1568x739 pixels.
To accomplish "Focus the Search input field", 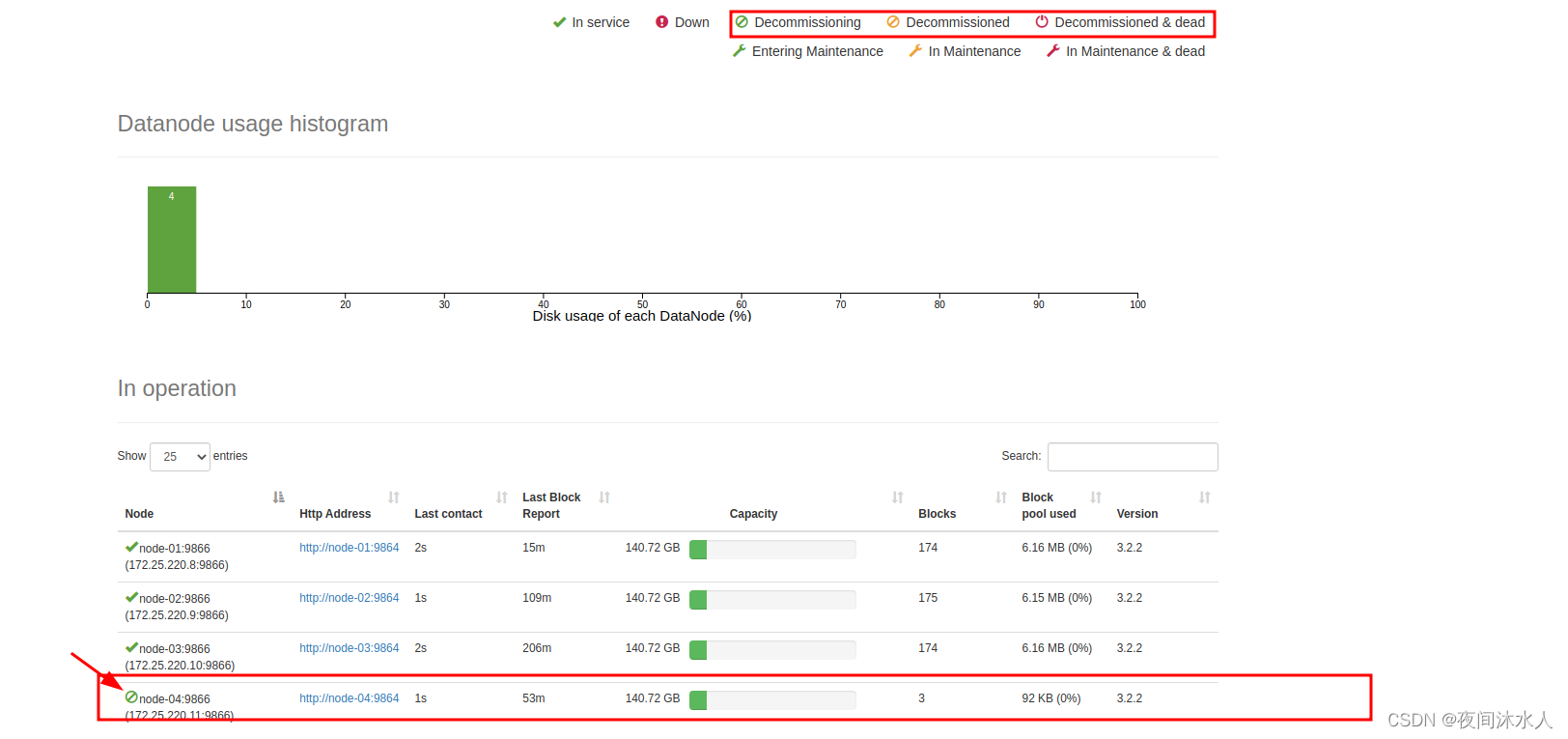I will 1133,457.
